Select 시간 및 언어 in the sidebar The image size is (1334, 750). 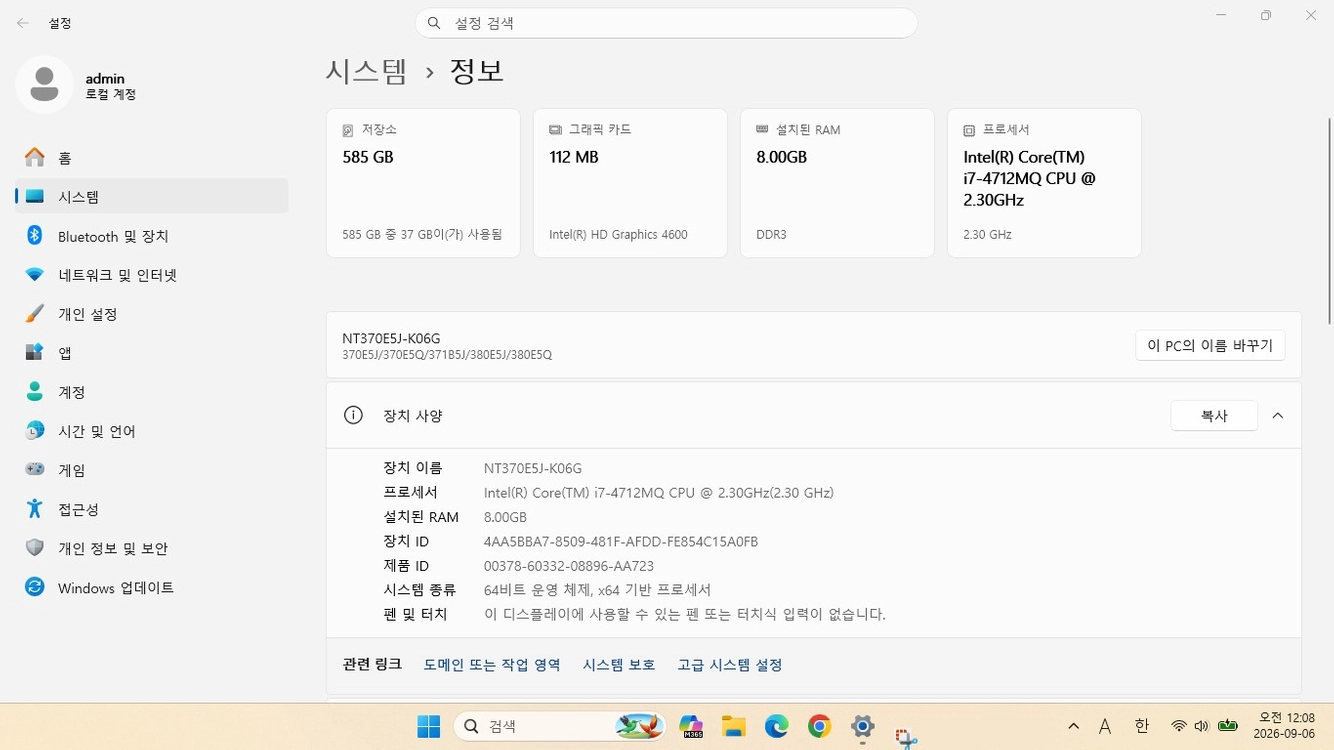152,431
